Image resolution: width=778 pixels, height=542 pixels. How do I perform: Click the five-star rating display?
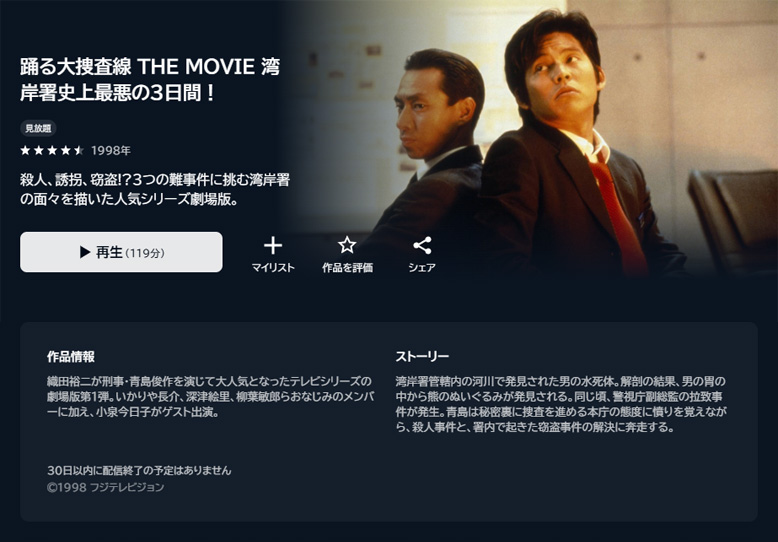coord(52,150)
